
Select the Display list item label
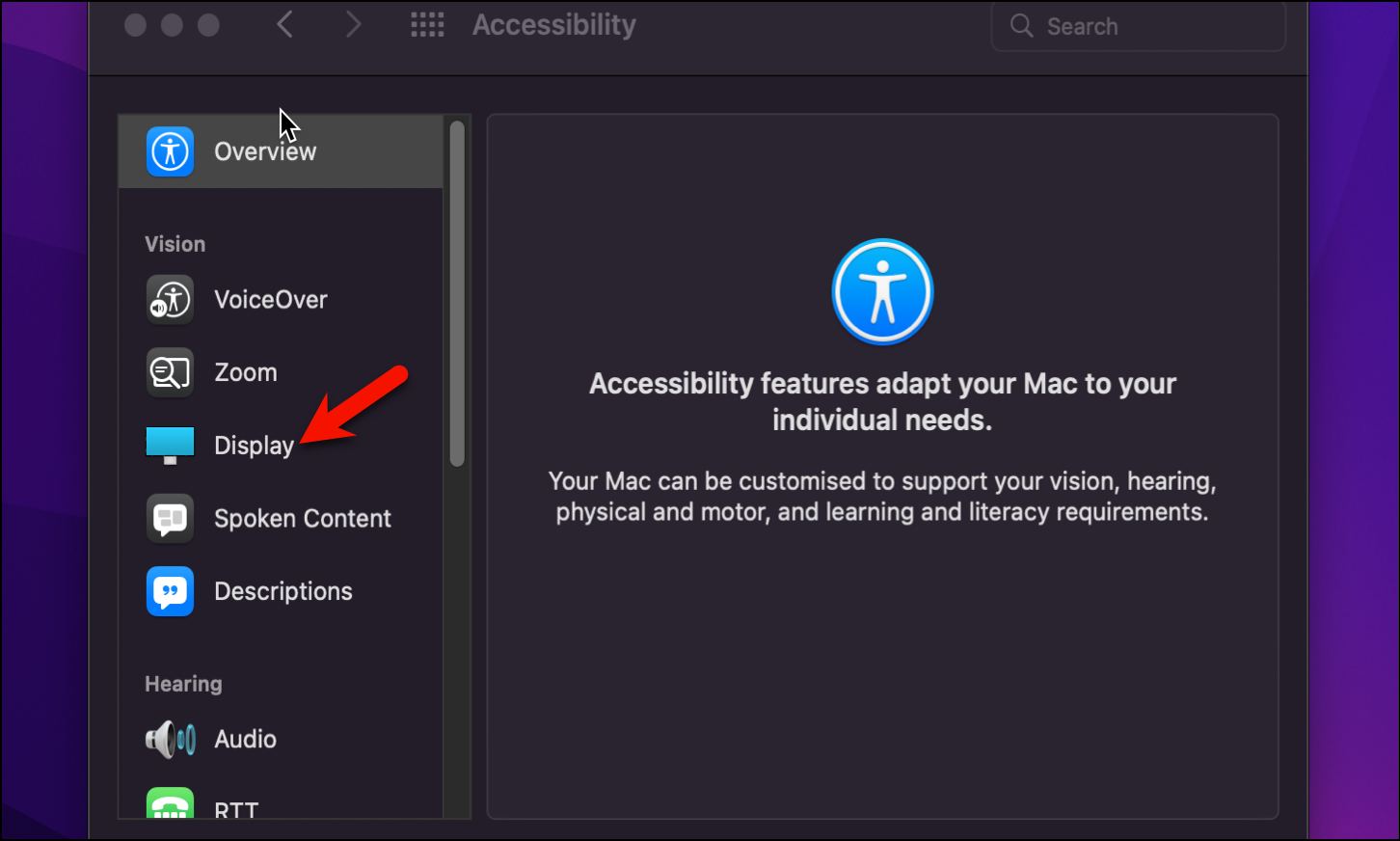click(x=254, y=446)
